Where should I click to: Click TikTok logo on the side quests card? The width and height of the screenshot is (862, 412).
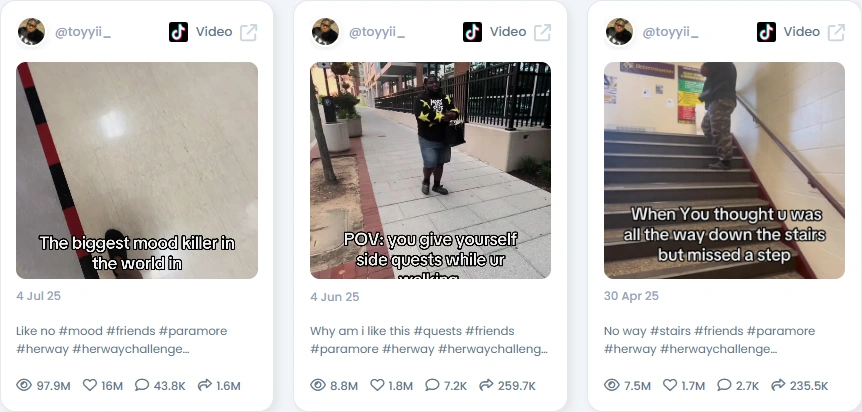click(472, 32)
